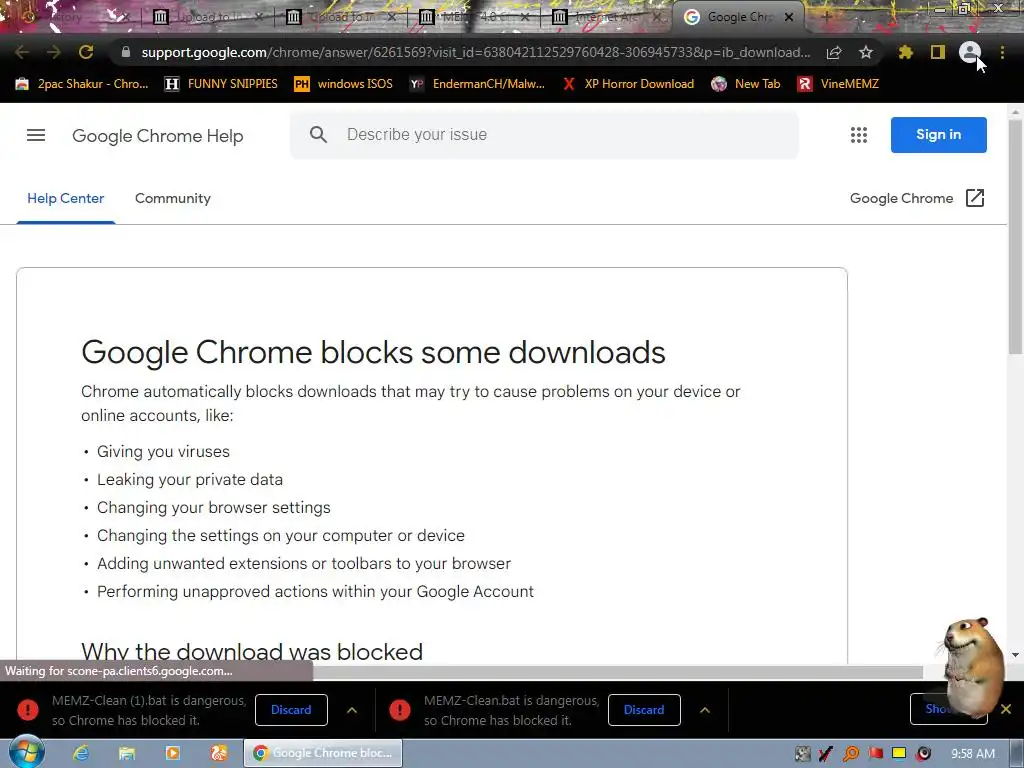Focus the Describe your issue search field

(544, 135)
